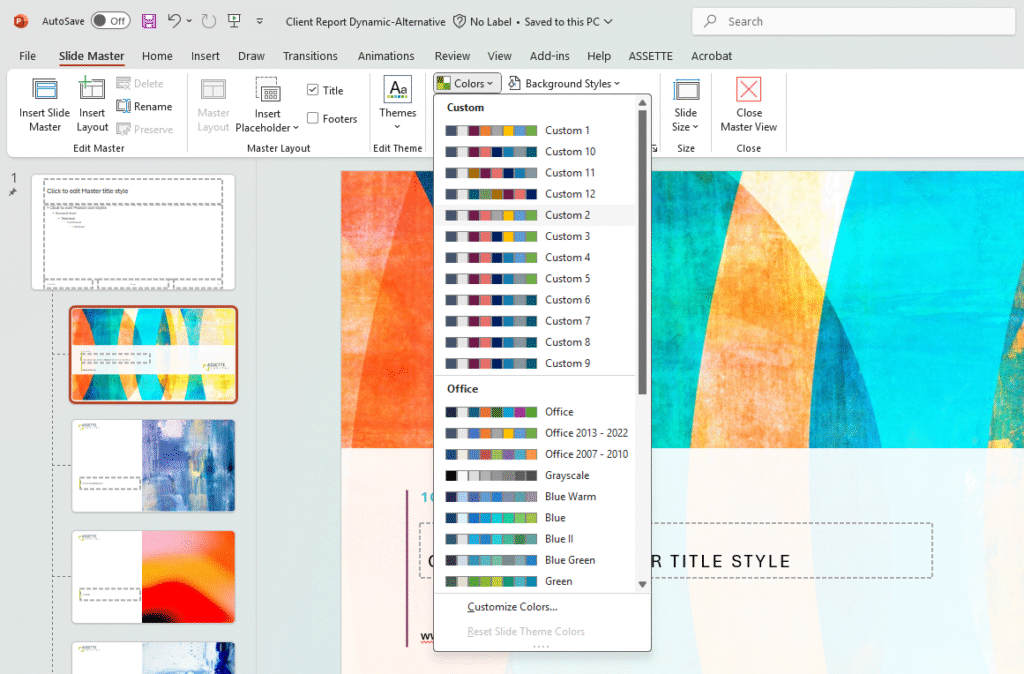Open the ASSETTE tab

tap(650, 56)
